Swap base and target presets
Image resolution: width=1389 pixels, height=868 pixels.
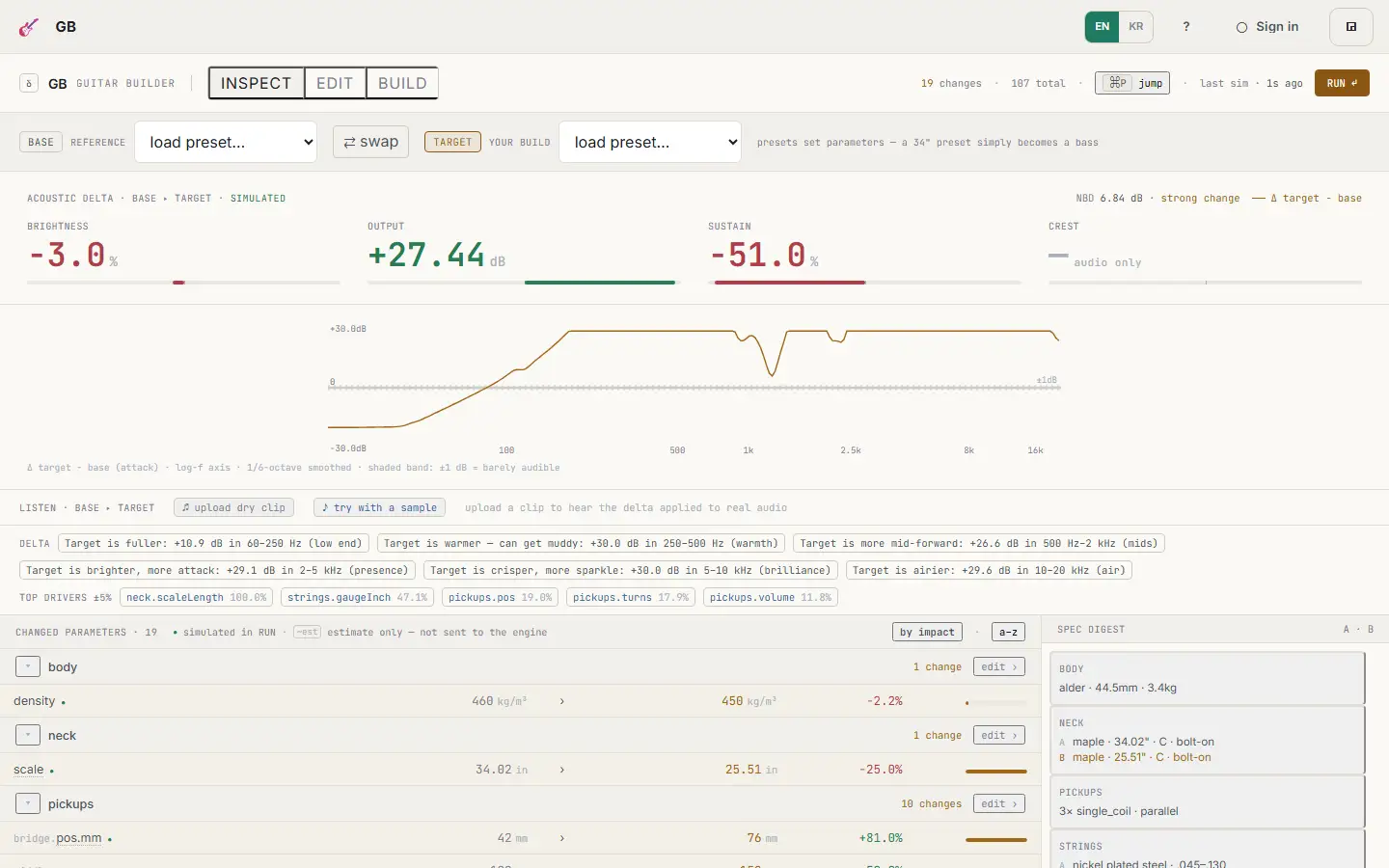[x=371, y=142]
